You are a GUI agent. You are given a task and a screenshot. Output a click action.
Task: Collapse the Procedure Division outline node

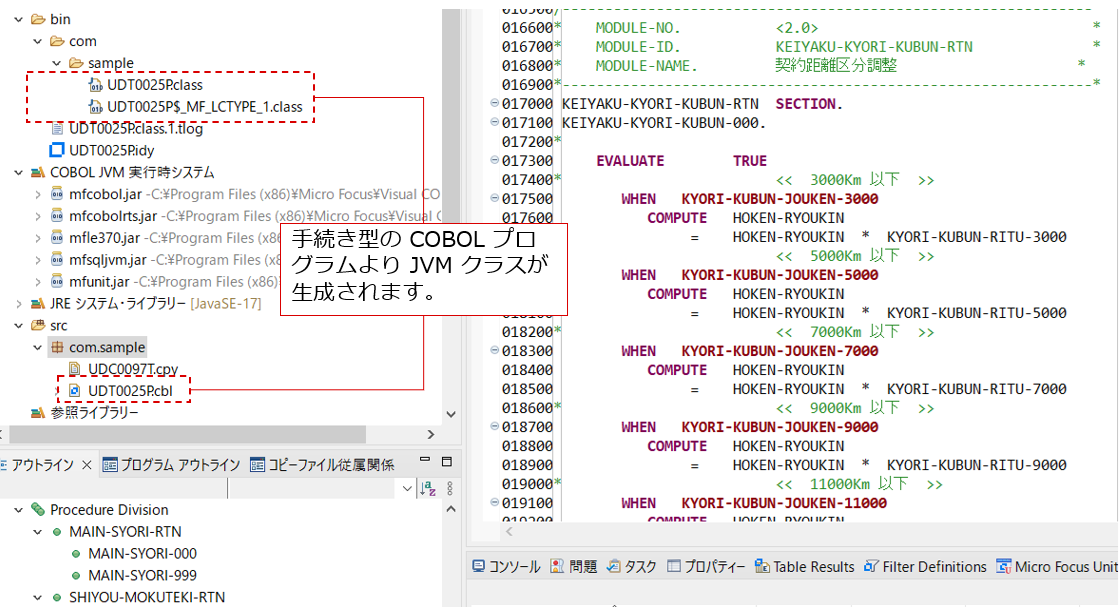click(x=19, y=510)
